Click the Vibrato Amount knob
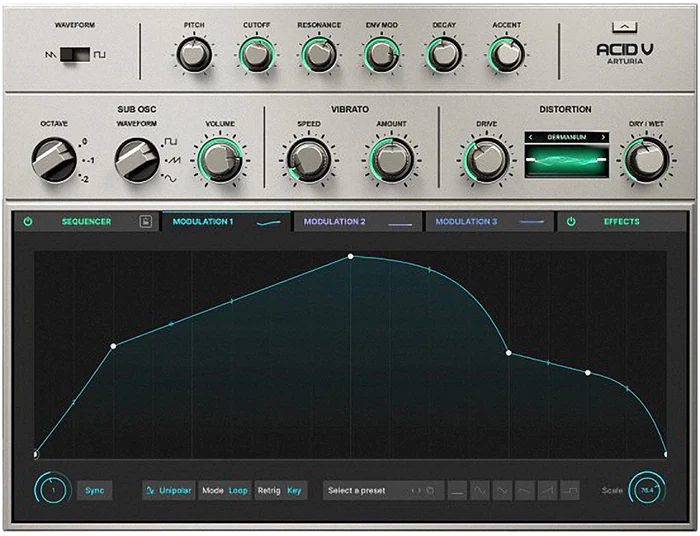This screenshot has width=700, height=536. pyautogui.click(x=392, y=160)
